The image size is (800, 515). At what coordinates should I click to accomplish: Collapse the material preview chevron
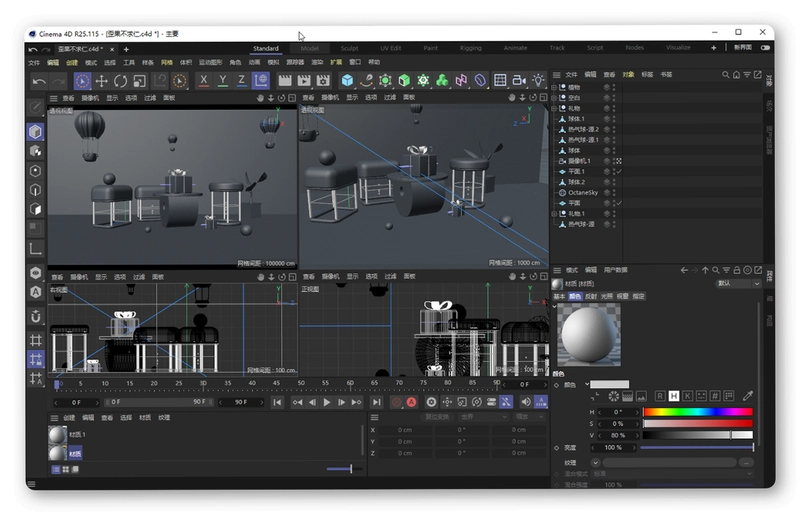click(x=554, y=306)
